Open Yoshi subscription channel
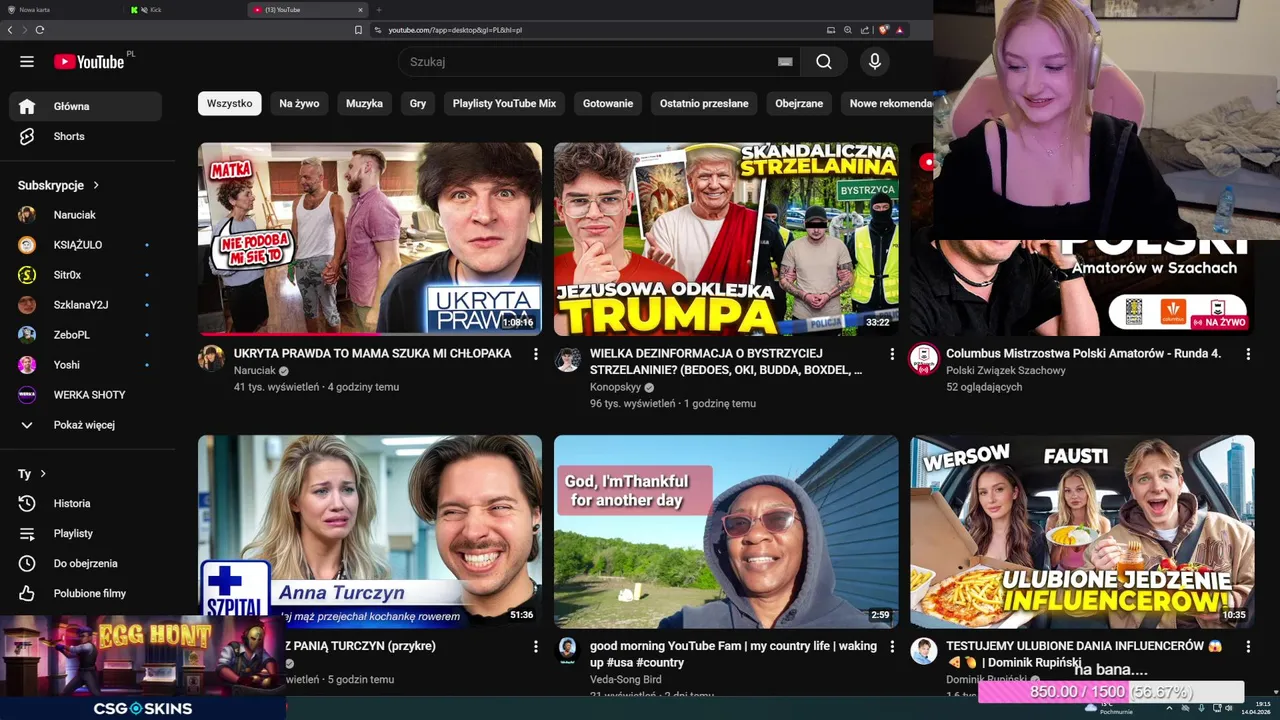This screenshot has height=720, width=1280. (x=85, y=365)
